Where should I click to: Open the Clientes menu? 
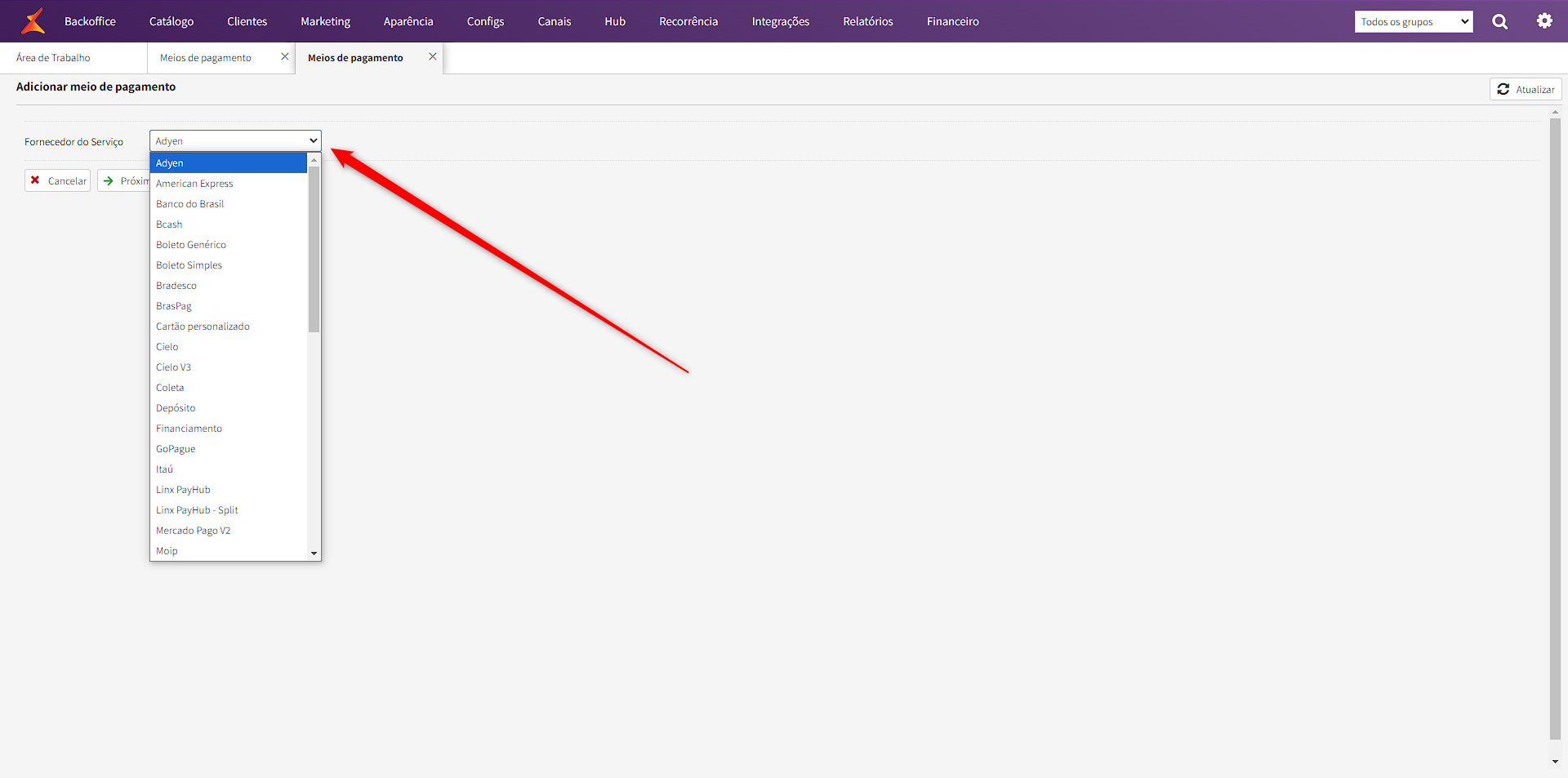click(247, 21)
